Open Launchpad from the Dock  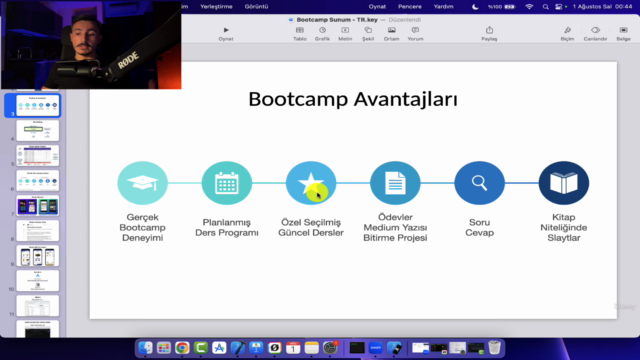pos(164,348)
